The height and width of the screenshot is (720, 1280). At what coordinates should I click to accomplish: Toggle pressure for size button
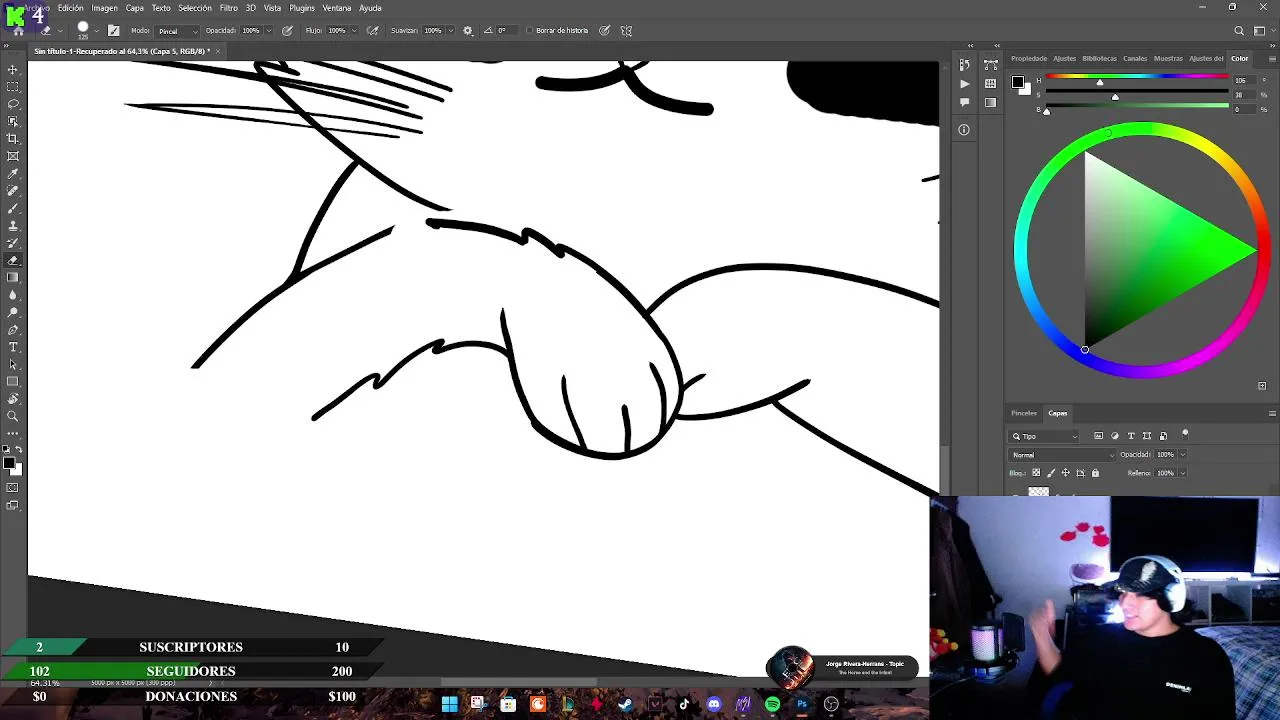pos(604,31)
